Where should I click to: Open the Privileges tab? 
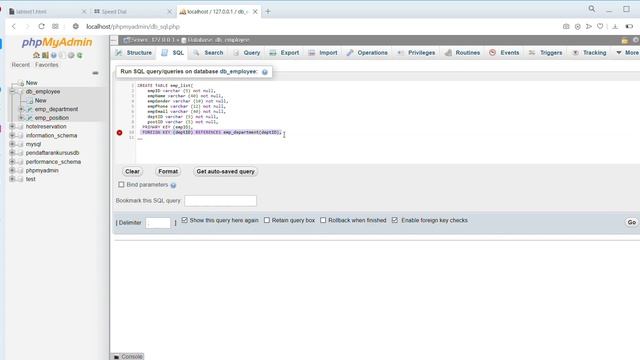pos(416,53)
